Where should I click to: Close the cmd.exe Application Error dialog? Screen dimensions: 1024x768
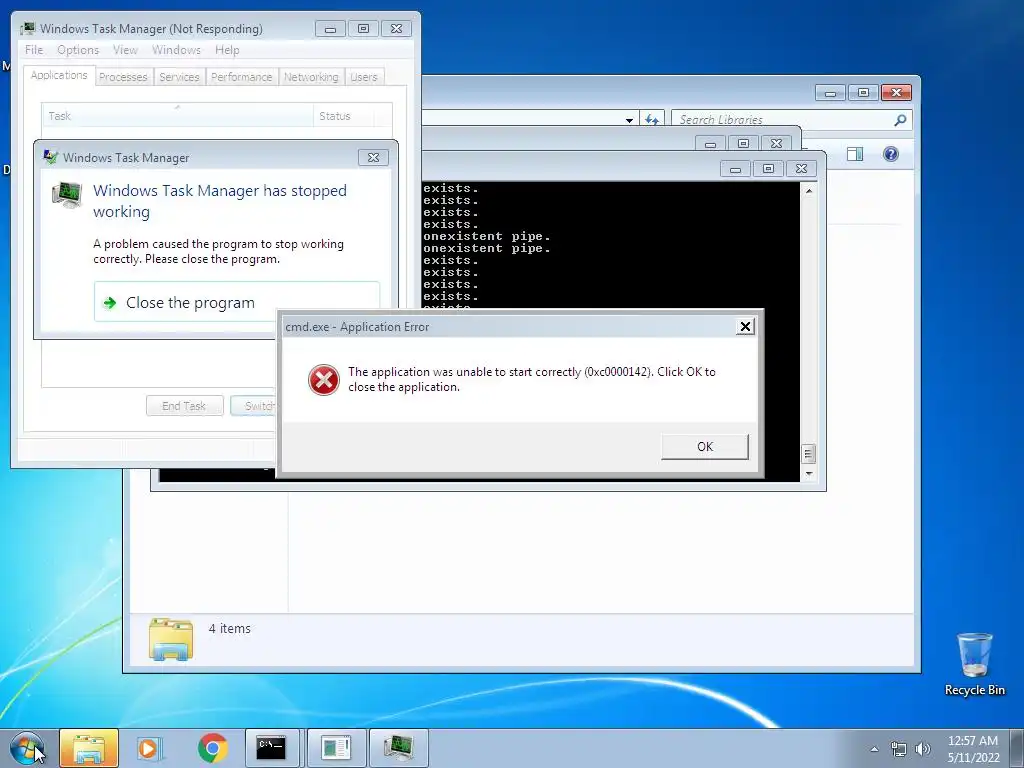745,327
